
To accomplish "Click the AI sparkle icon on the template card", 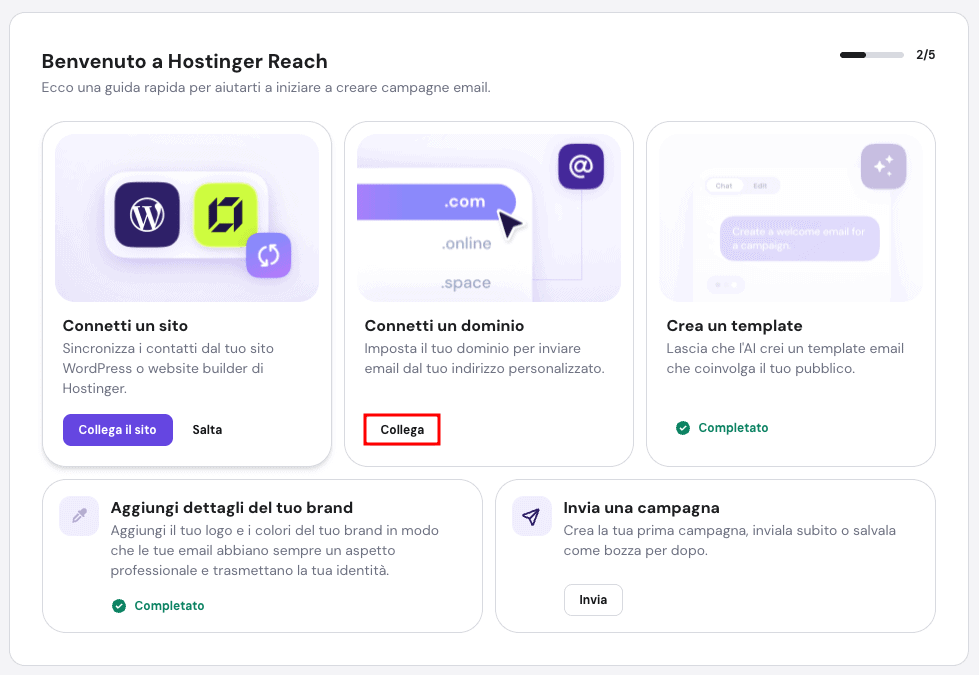I will tap(883, 168).
